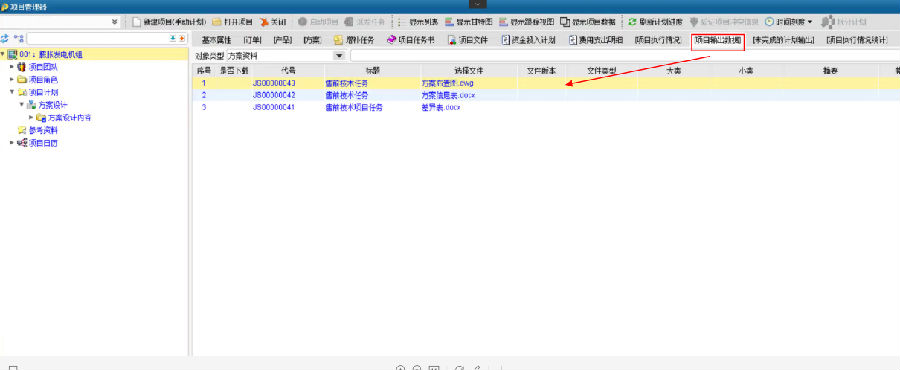This screenshot has width=900, height=370.
Task: Click the green refresh plan status icon
Action: pos(632,22)
